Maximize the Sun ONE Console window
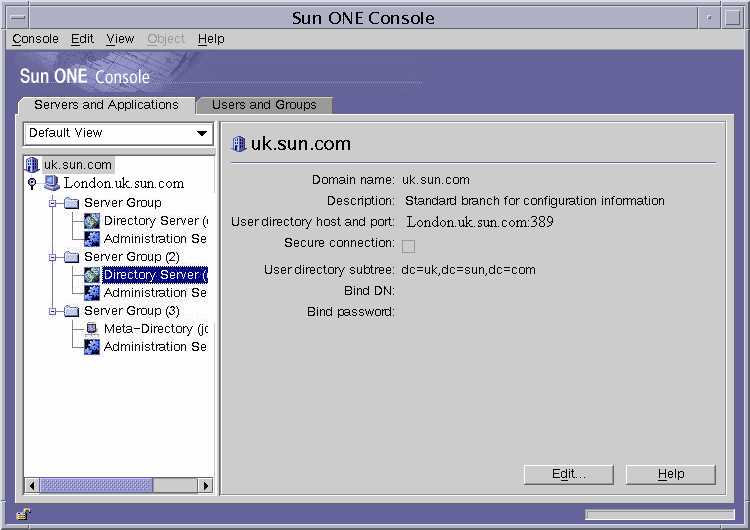750x530 pixels. pos(732,18)
